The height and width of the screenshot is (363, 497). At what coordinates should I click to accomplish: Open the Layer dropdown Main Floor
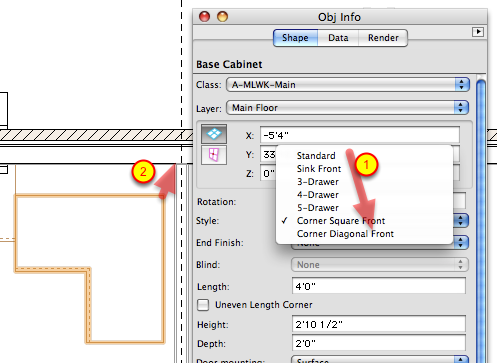tap(348, 108)
